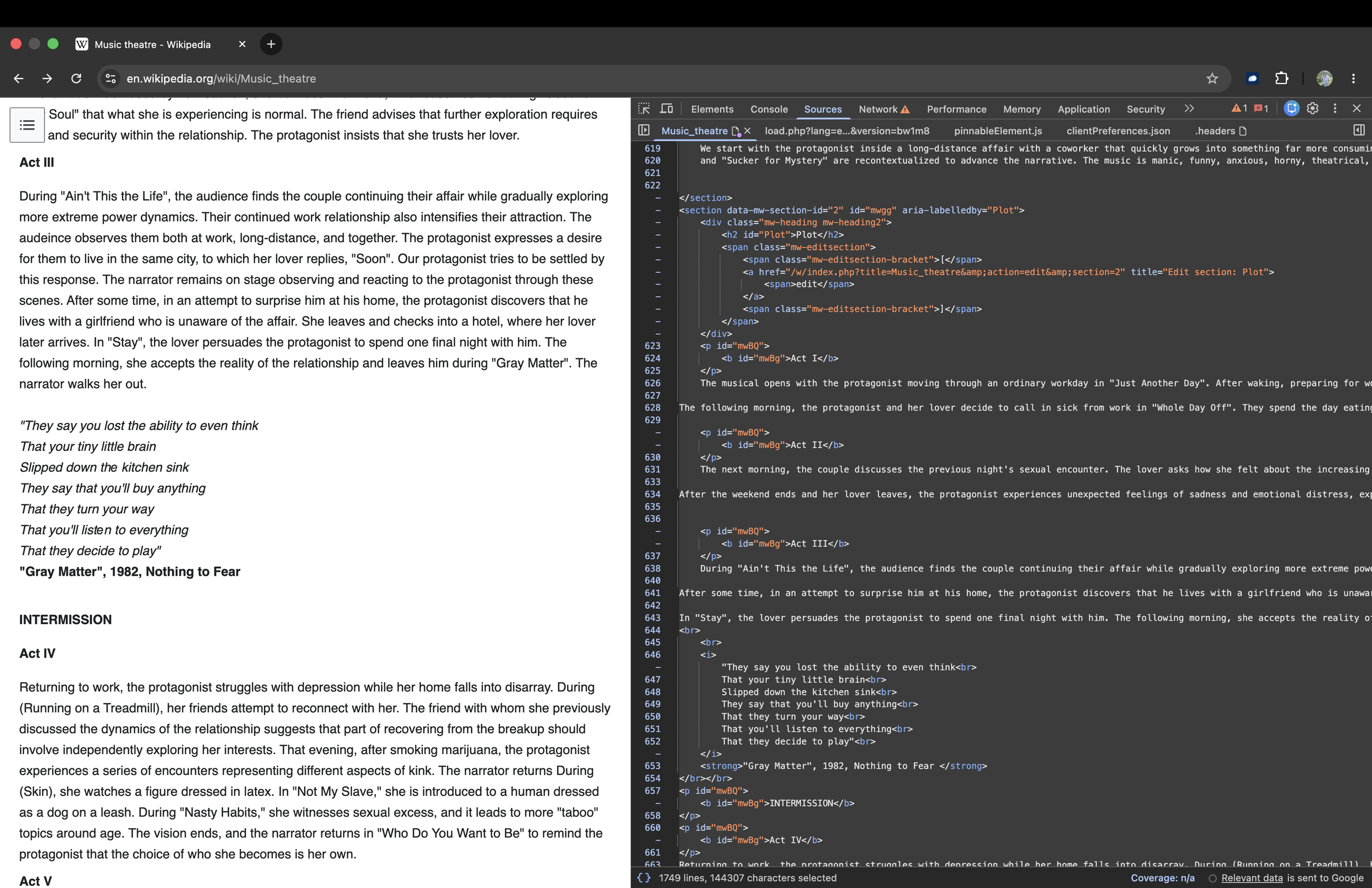Open load.php source file tab
Screen dimensions: 1372x888
(x=847, y=131)
